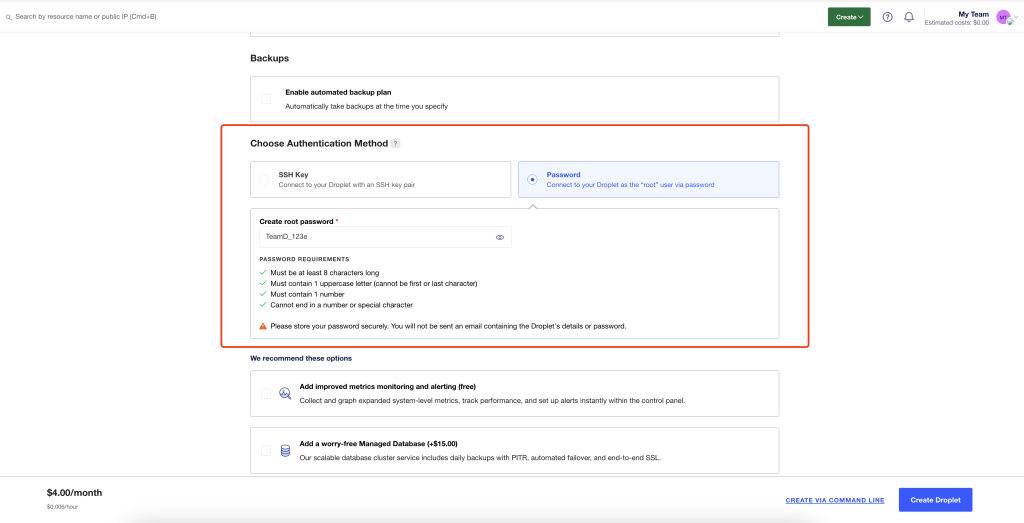Click 'Must be at least 8 characters long'

[x=325, y=272]
